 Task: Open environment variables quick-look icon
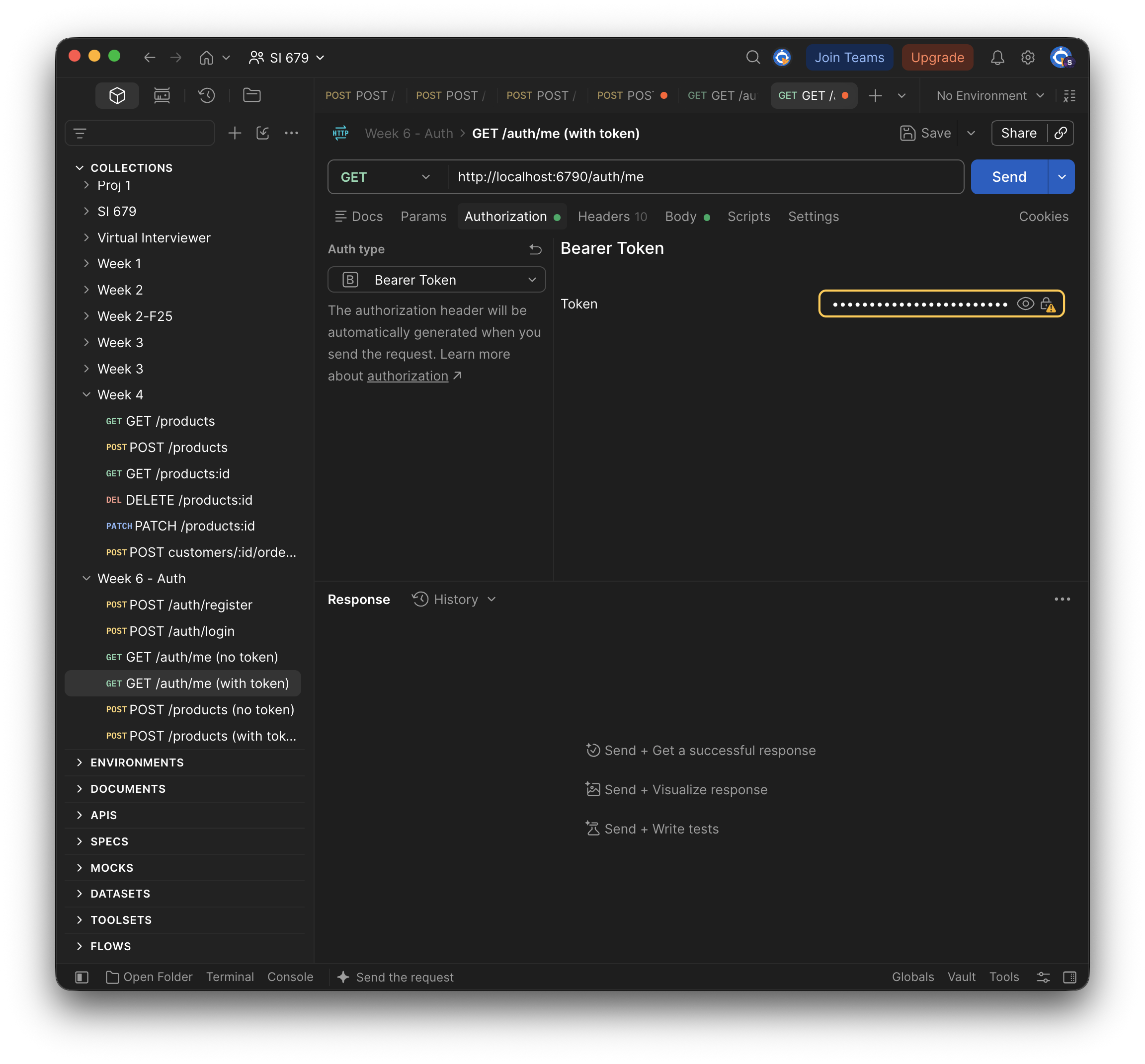coord(1069,95)
